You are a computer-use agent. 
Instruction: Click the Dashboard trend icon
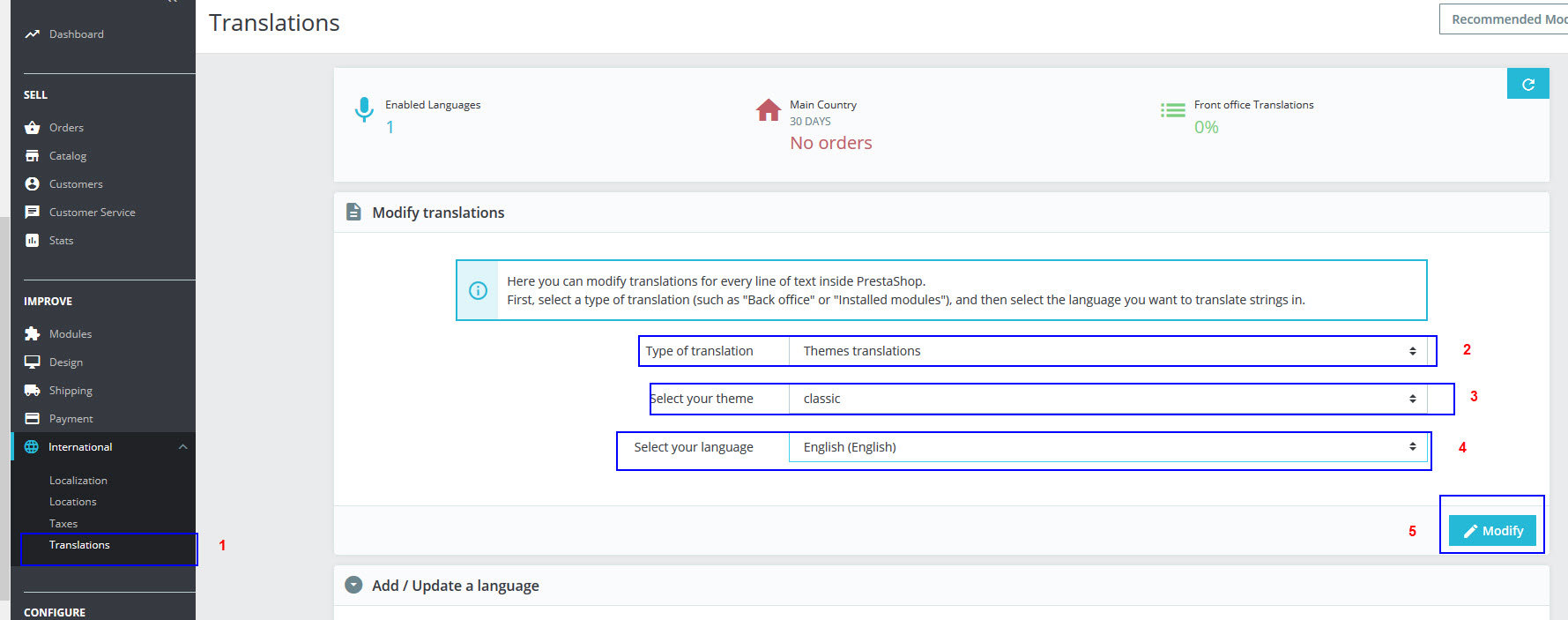pyautogui.click(x=33, y=34)
